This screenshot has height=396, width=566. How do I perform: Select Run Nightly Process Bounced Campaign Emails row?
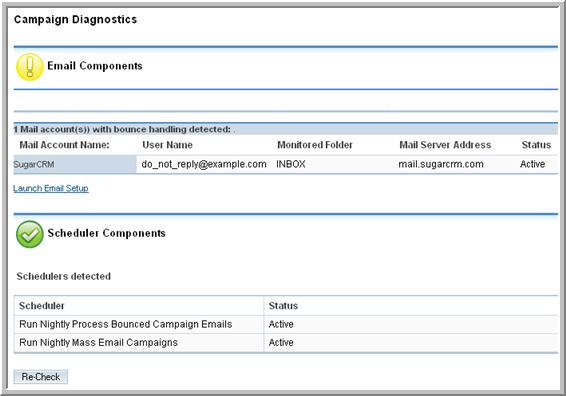tap(286, 324)
